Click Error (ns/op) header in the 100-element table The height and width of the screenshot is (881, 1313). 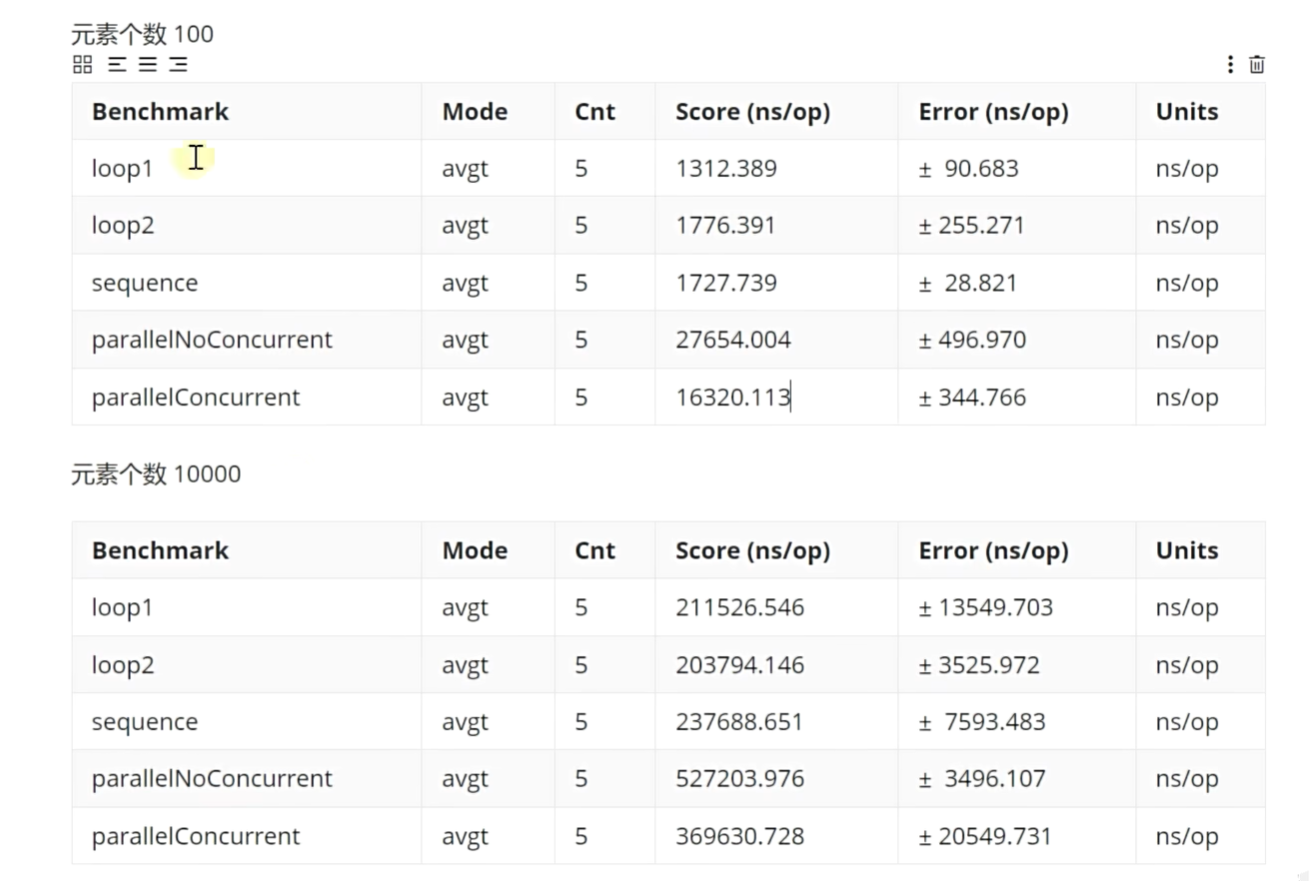tap(993, 112)
